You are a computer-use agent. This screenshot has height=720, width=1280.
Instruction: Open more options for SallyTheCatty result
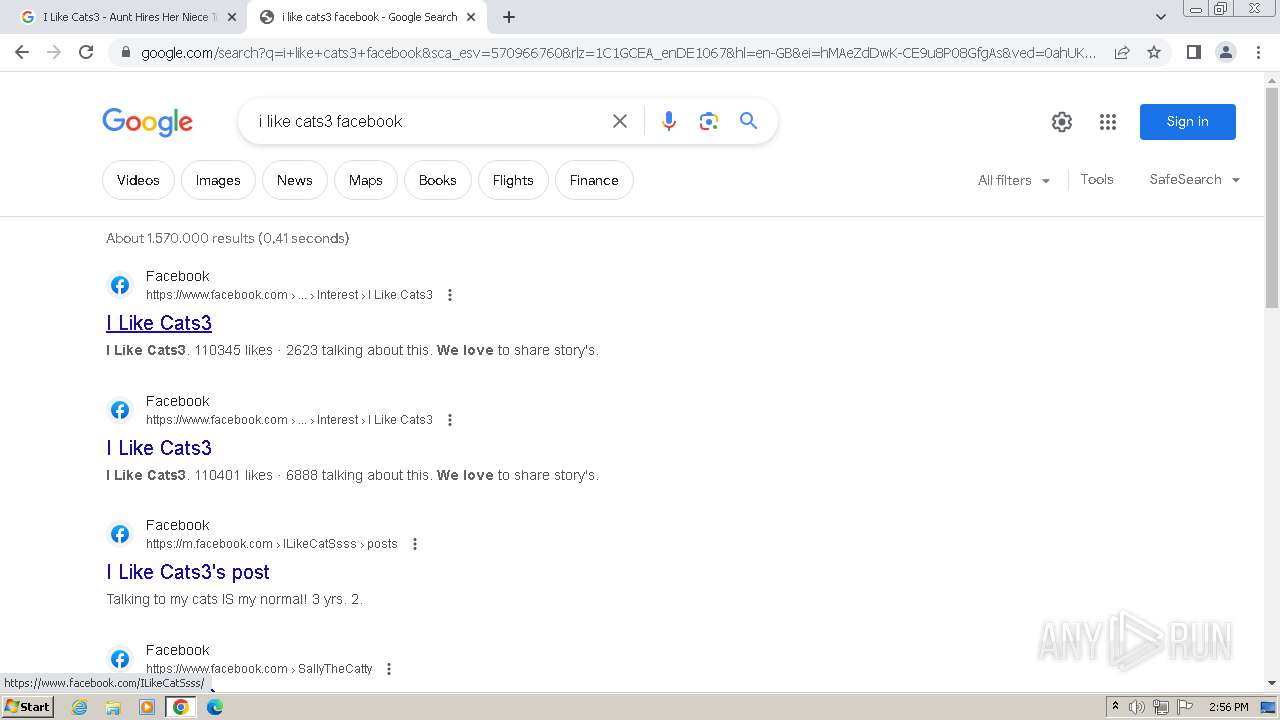click(x=389, y=669)
